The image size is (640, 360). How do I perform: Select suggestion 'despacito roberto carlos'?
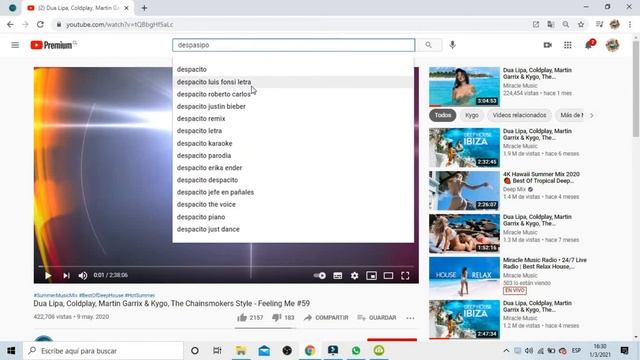pyautogui.click(x=293, y=94)
